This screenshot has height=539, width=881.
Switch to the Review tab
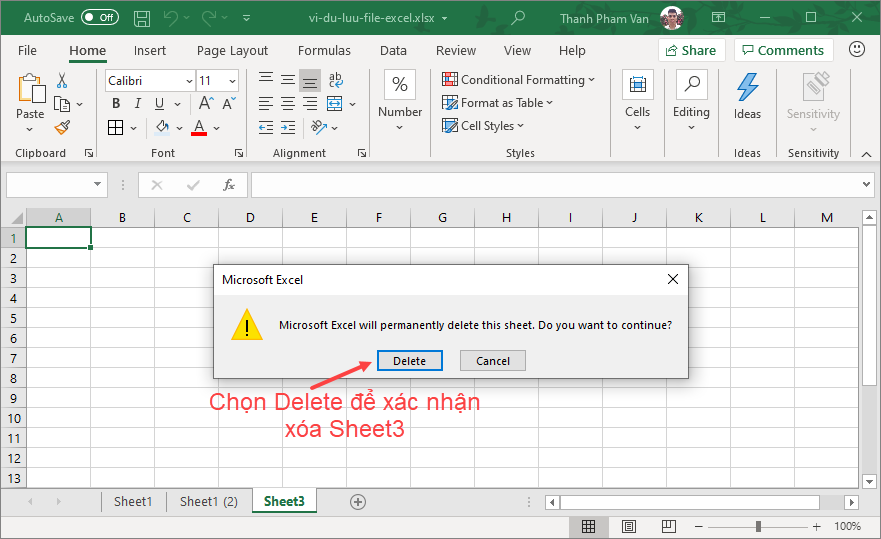pos(456,51)
